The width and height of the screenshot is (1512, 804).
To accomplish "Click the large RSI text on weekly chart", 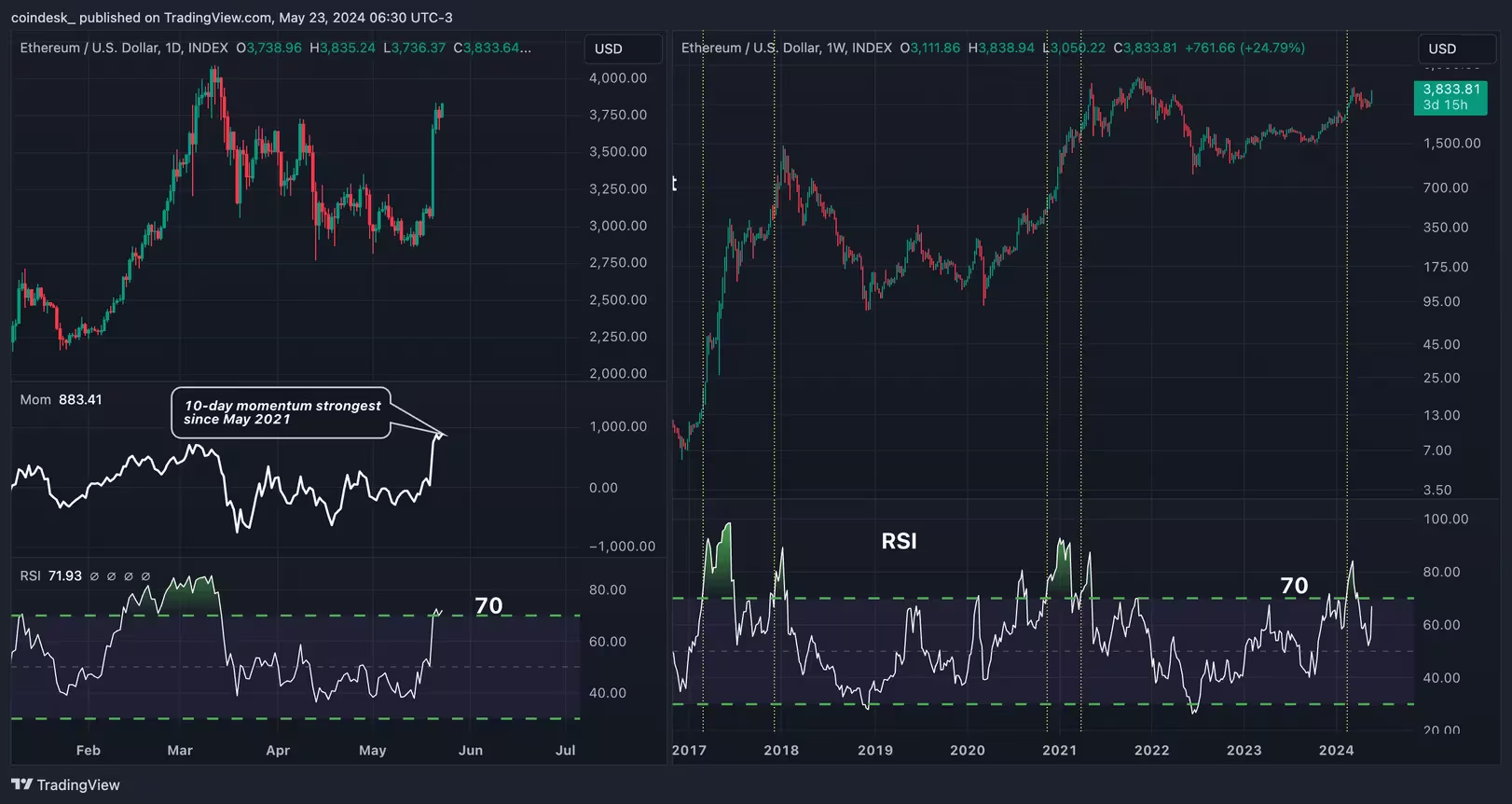I will click(899, 541).
